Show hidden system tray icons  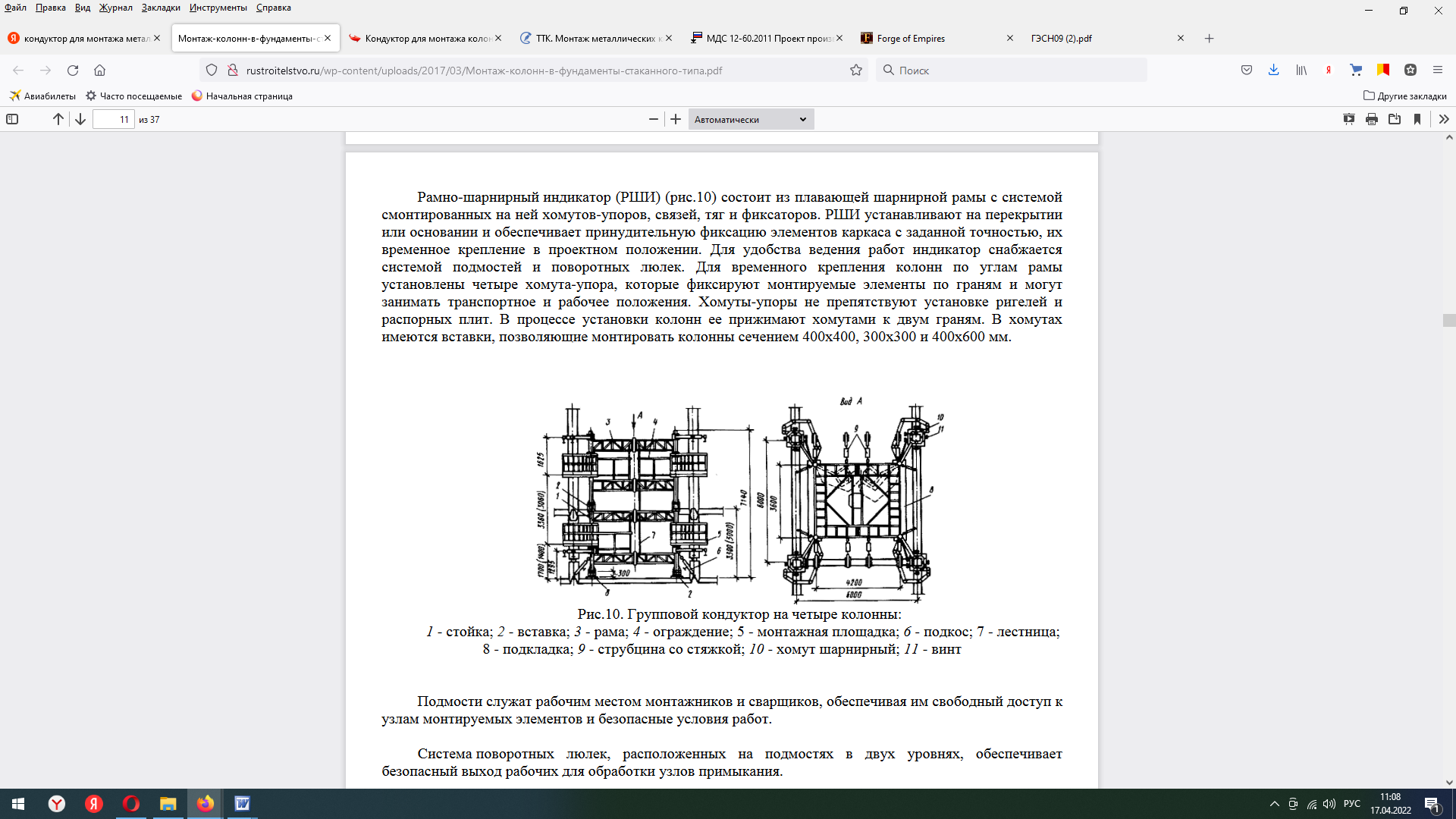tap(1275, 804)
